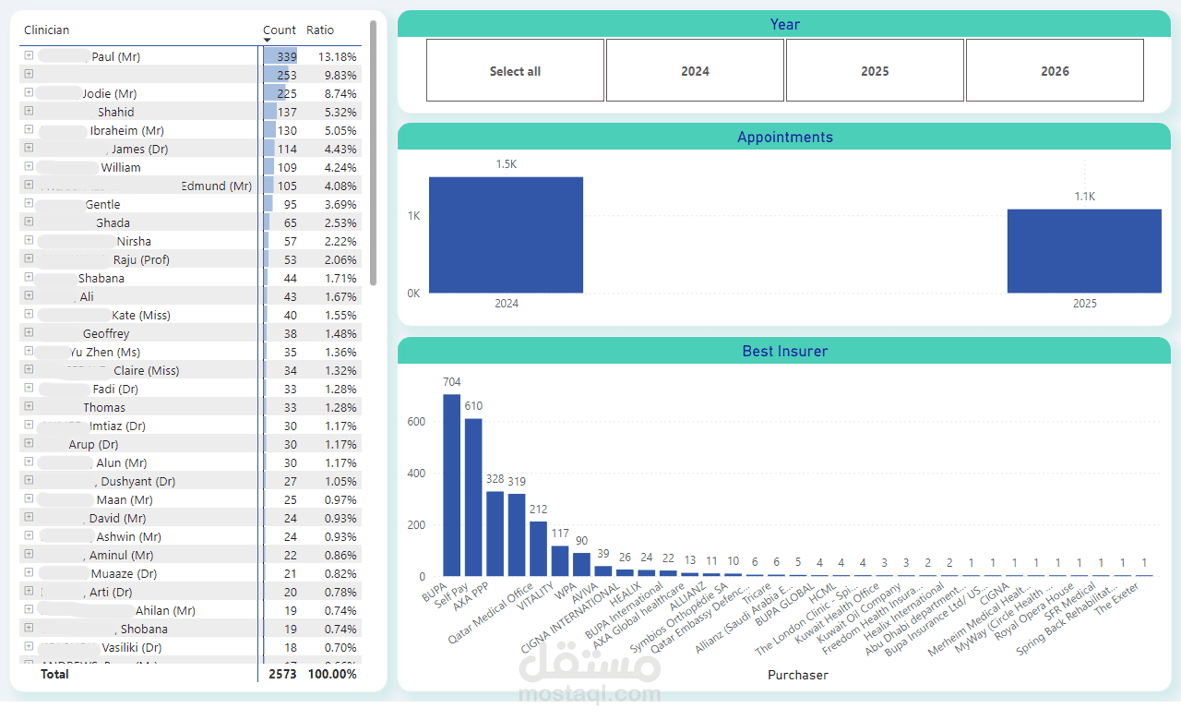
Task: Click the 1.1K label above 2025 bar
Action: pyautogui.click(x=1085, y=196)
